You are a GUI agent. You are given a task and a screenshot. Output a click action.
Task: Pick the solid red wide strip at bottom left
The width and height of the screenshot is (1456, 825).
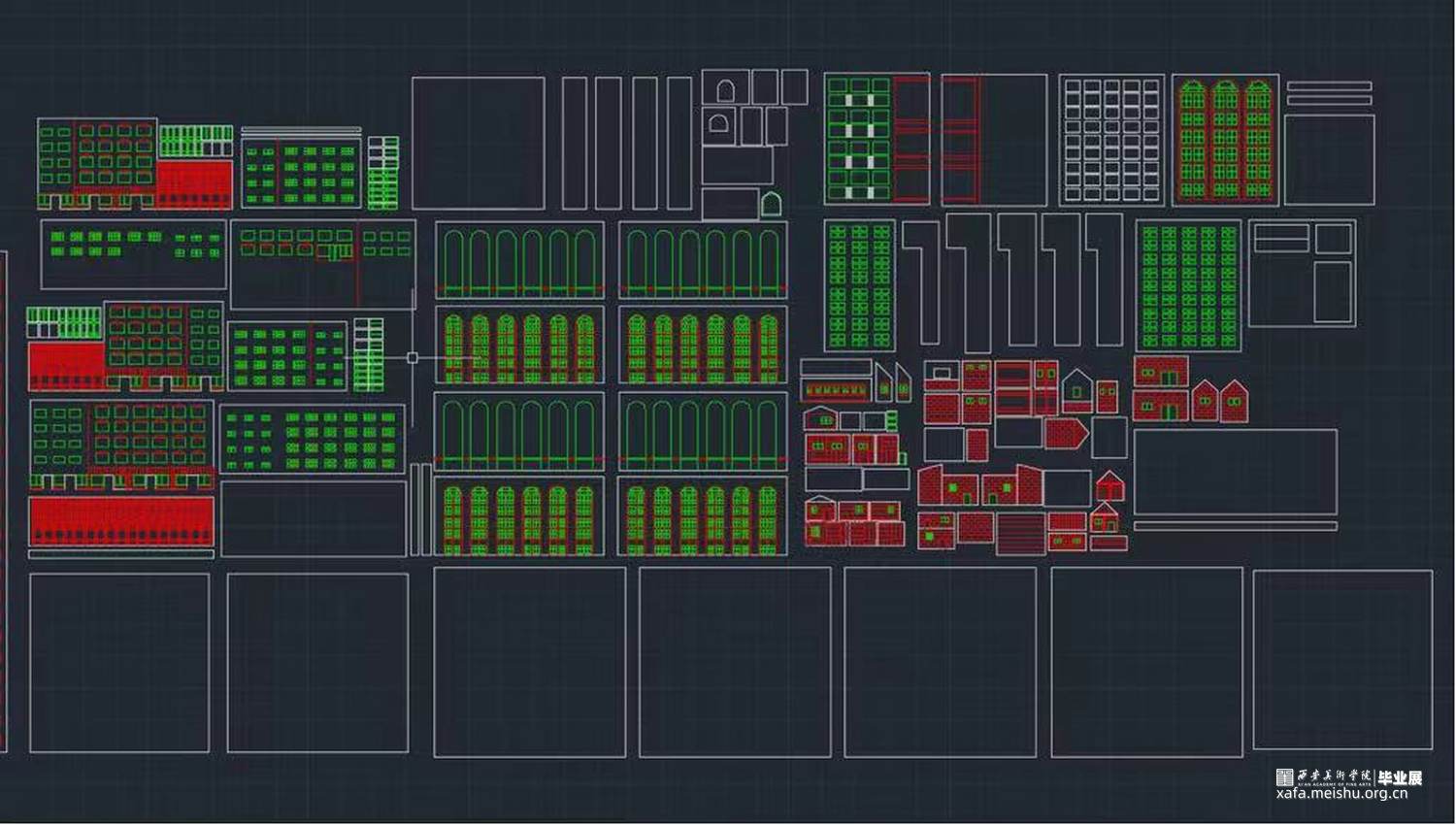pyautogui.click(x=121, y=521)
